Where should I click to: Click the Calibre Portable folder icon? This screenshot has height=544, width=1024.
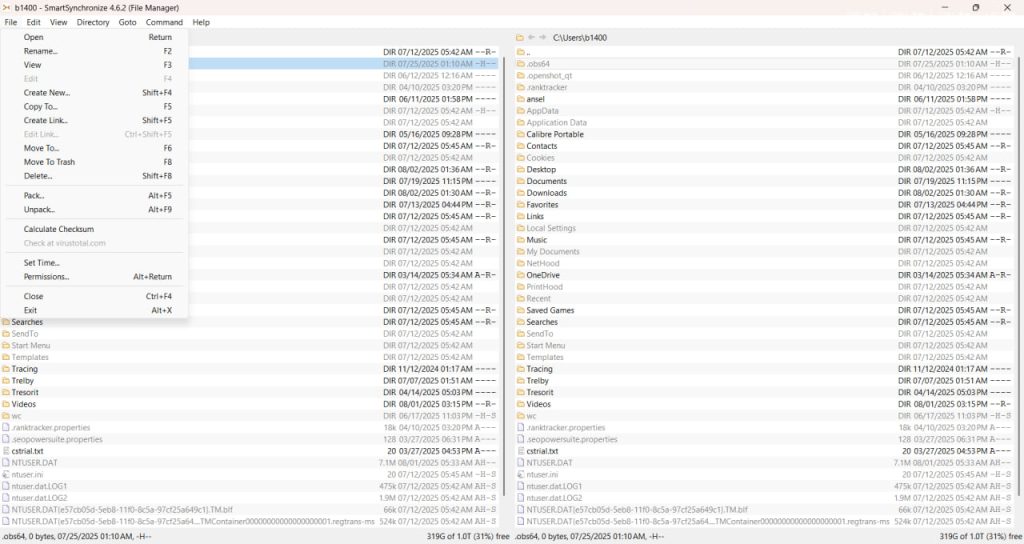pos(520,135)
